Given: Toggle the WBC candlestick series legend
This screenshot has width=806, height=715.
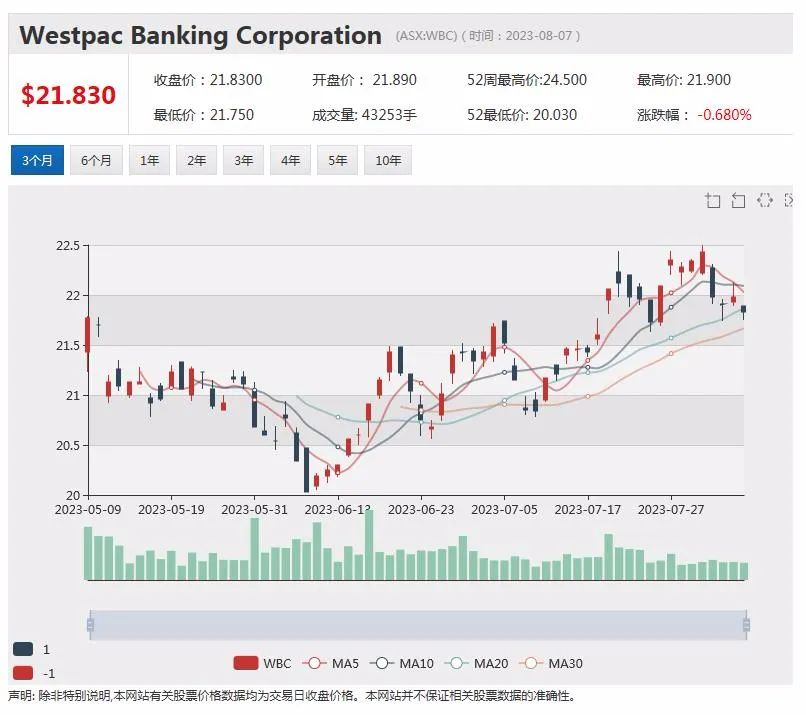Looking at the screenshot, I should click(262, 663).
